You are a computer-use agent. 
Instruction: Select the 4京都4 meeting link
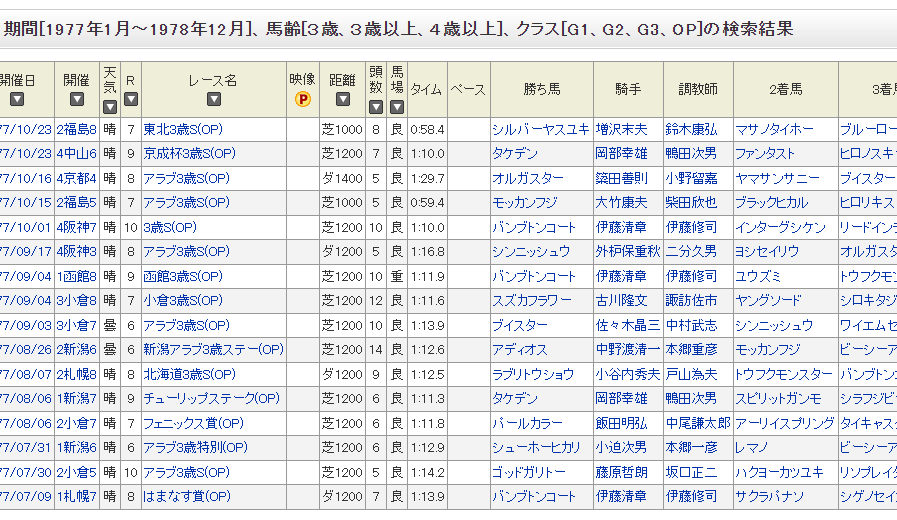coord(77,178)
